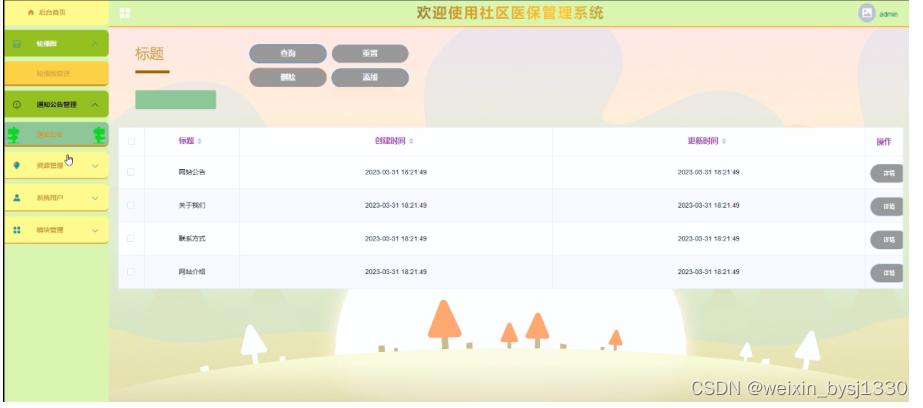The width and height of the screenshot is (923, 408).
Task: Click the 关于我们 title cell
Action: [192, 205]
